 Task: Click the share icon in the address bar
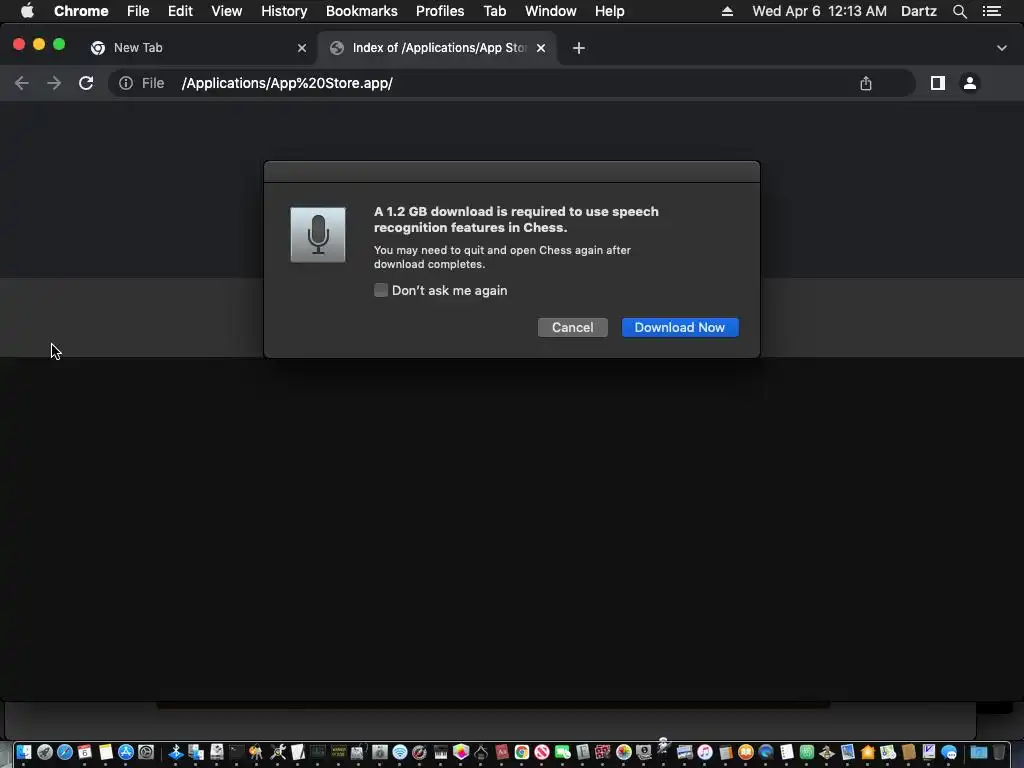(865, 83)
